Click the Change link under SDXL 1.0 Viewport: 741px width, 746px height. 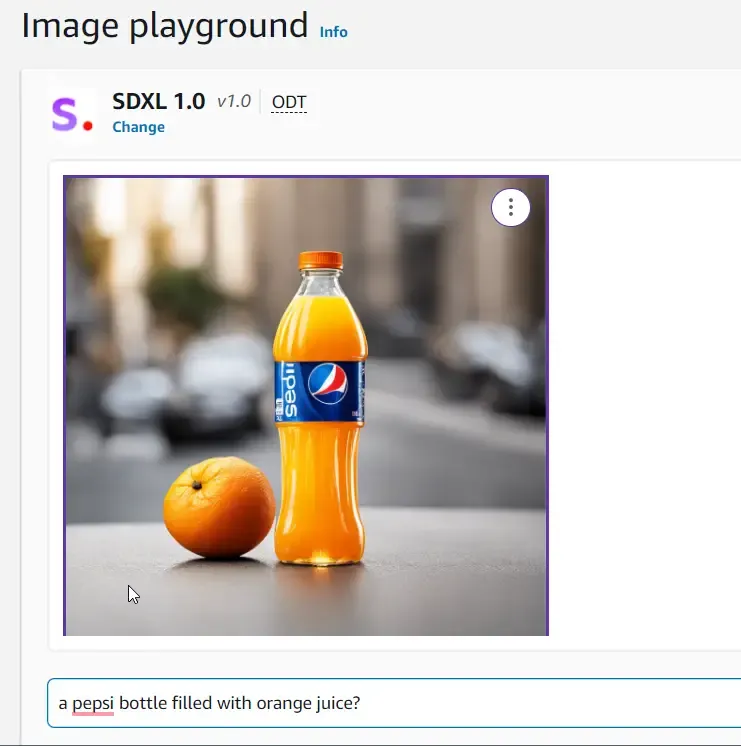tap(138, 127)
